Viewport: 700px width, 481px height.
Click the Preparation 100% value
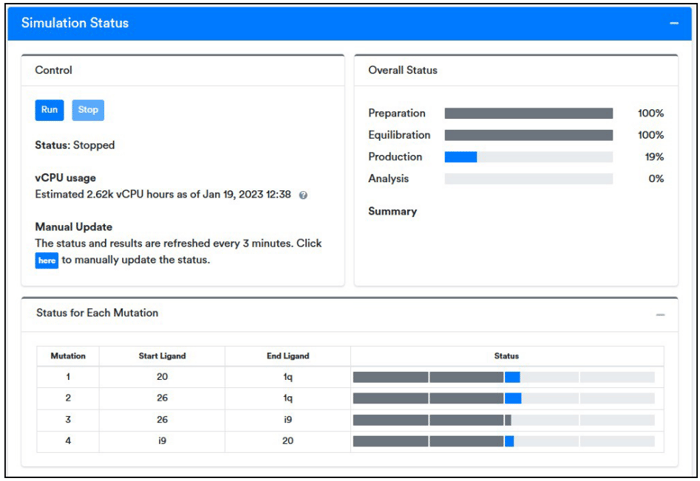pyautogui.click(x=650, y=113)
